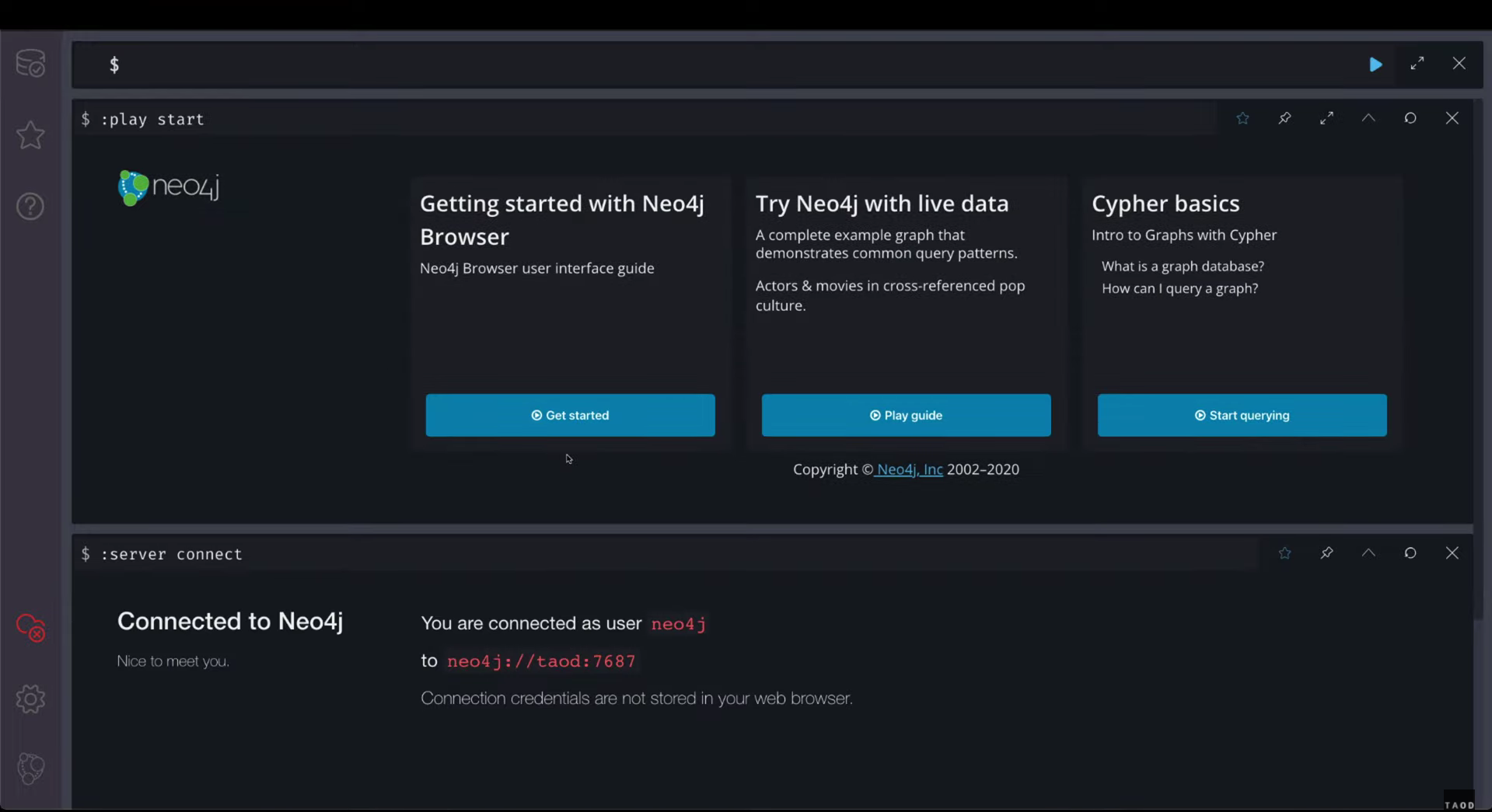The height and width of the screenshot is (812, 1492).
Task: Open the Database information sidebar icon
Action: pyautogui.click(x=30, y=64)
